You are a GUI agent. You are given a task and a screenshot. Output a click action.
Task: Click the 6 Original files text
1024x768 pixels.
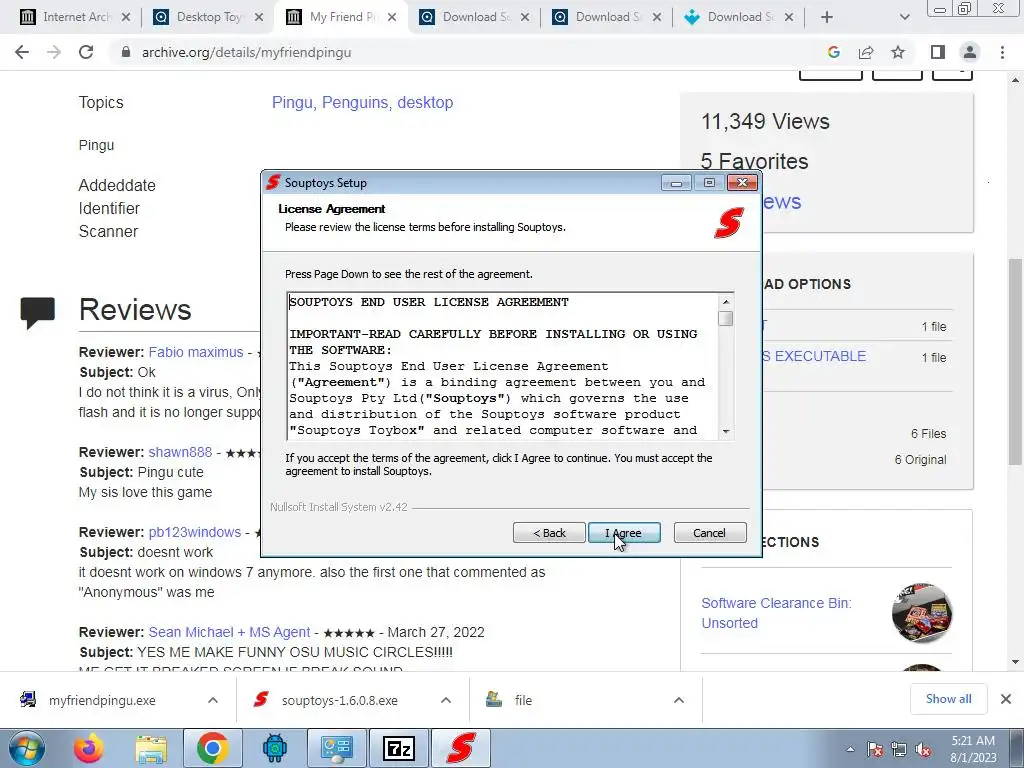[x=920, y=460]
